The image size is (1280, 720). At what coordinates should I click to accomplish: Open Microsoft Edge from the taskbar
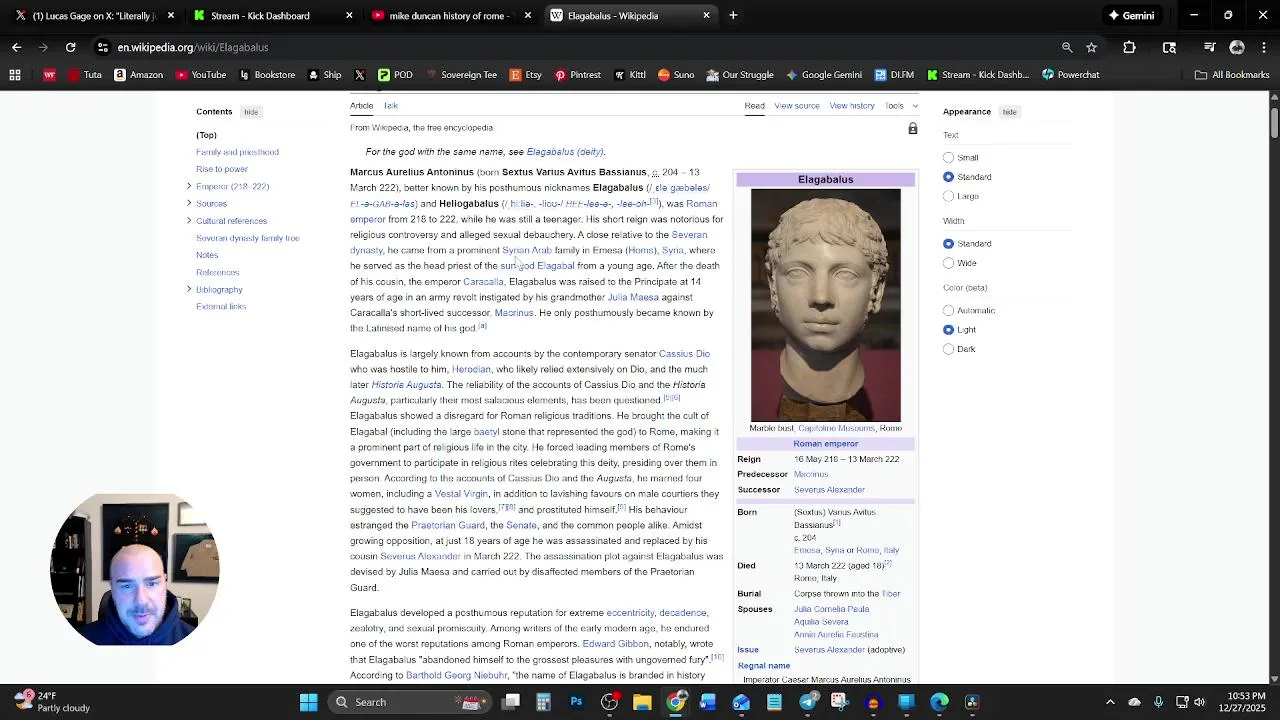(939, 702)
